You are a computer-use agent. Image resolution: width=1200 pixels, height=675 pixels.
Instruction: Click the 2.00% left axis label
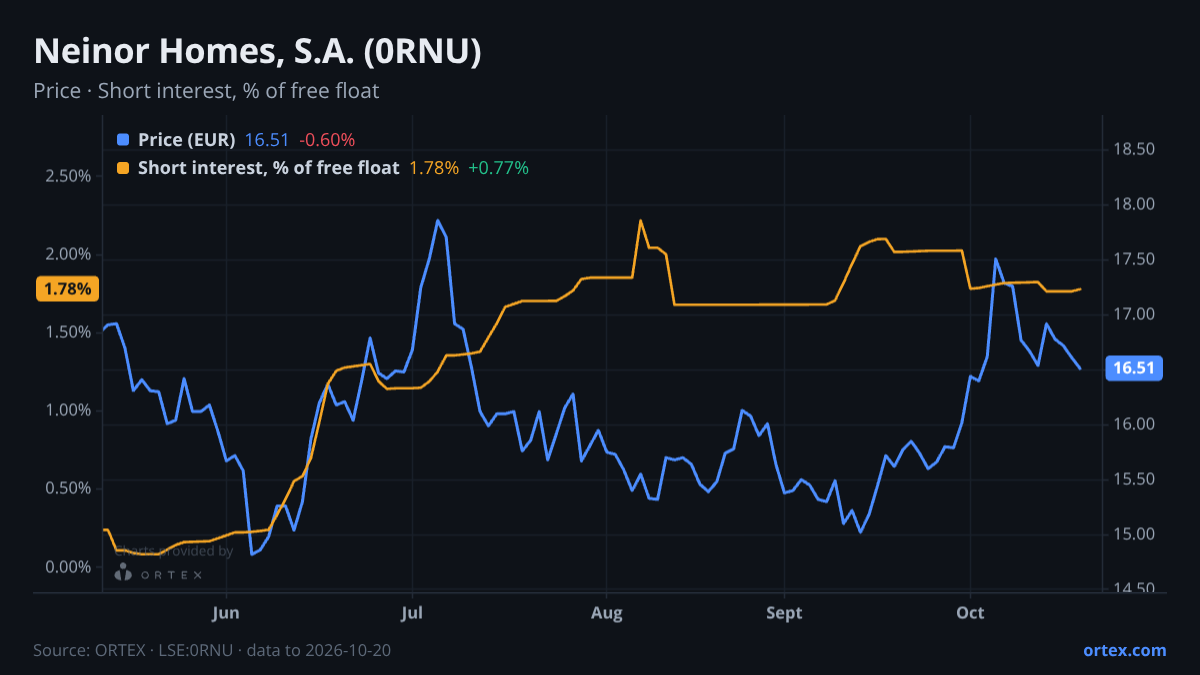[x=69, y=254]
